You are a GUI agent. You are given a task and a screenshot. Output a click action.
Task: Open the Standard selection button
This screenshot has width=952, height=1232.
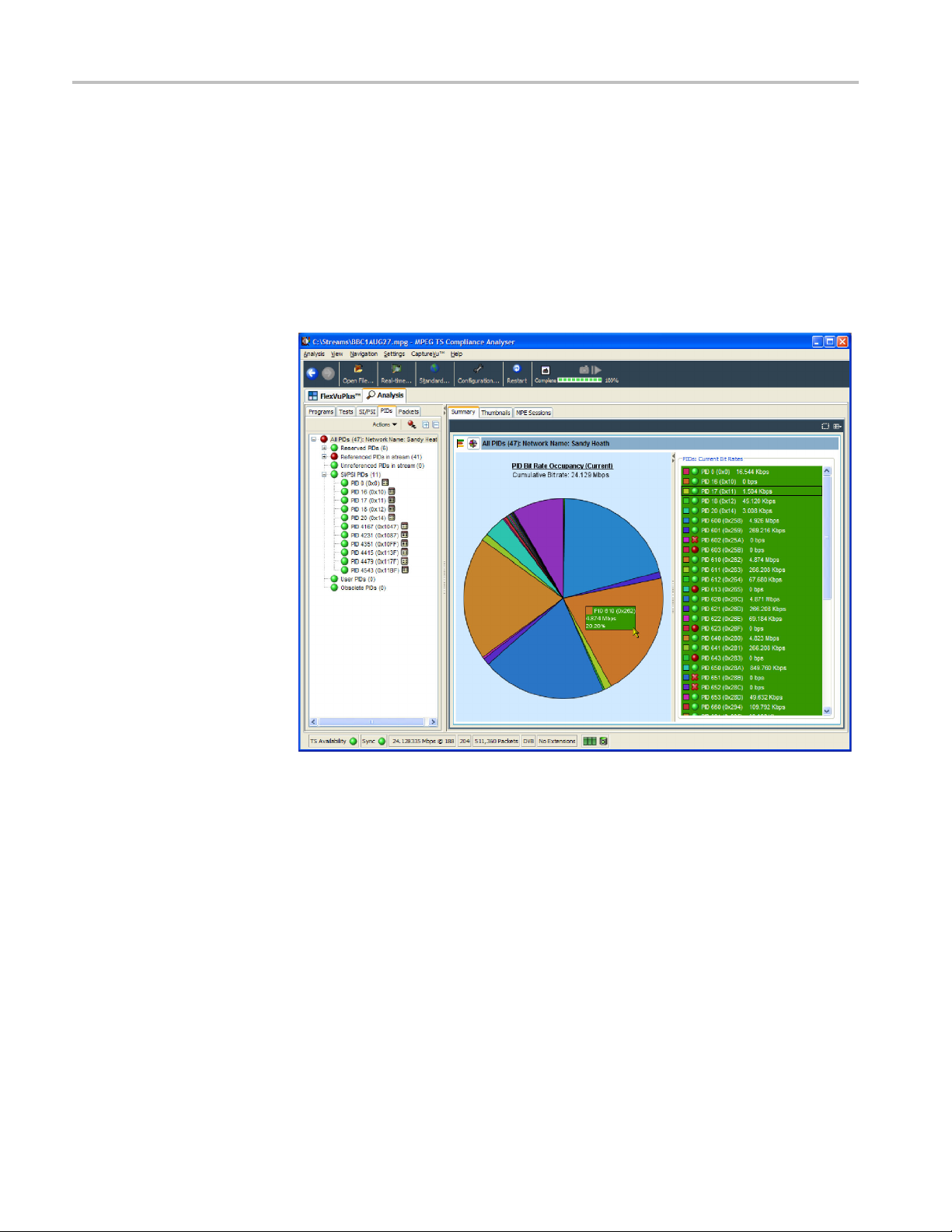pyautogui.click(x=434, y=374)
